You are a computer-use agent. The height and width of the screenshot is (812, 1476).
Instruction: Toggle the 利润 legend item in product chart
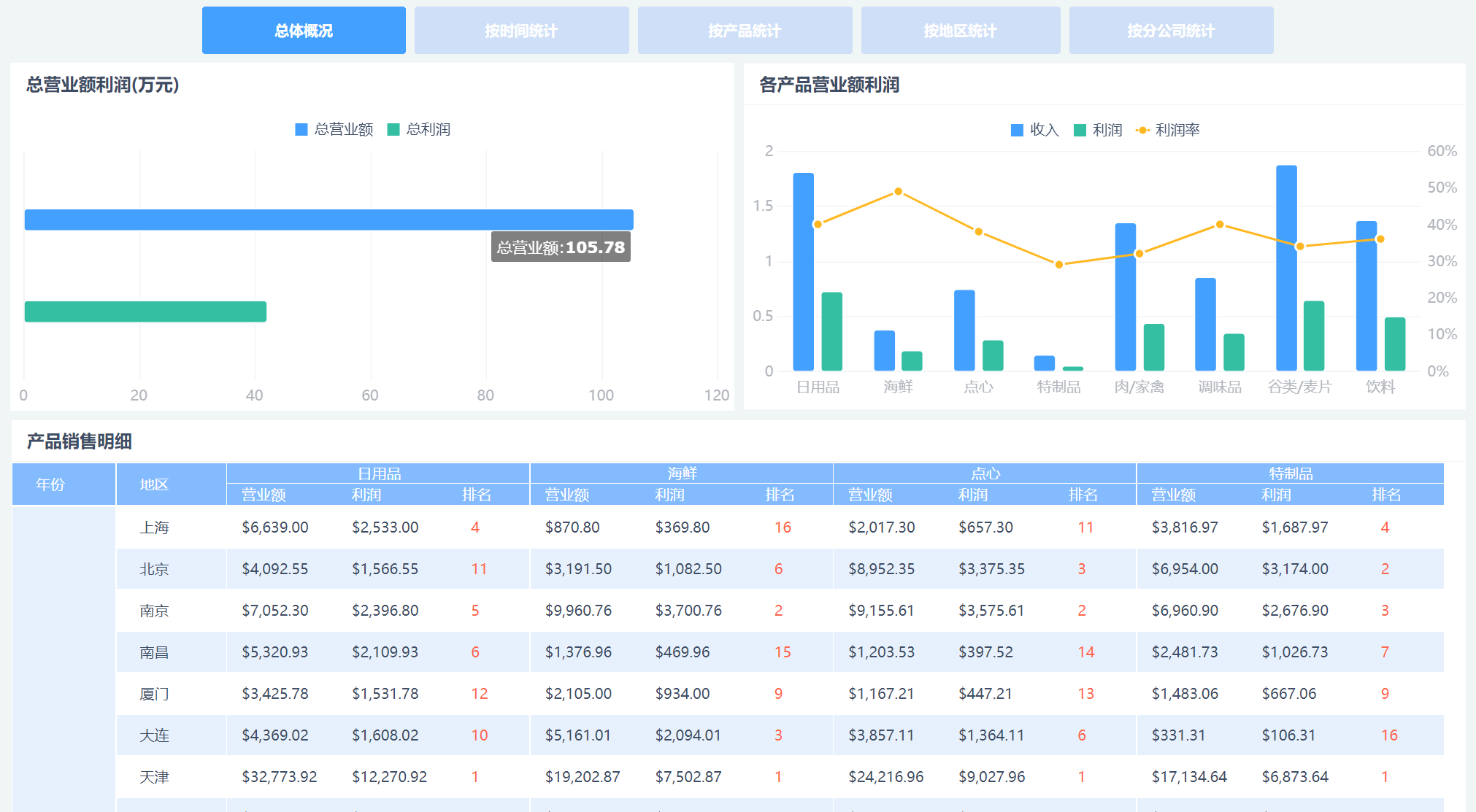[1098, 131]
